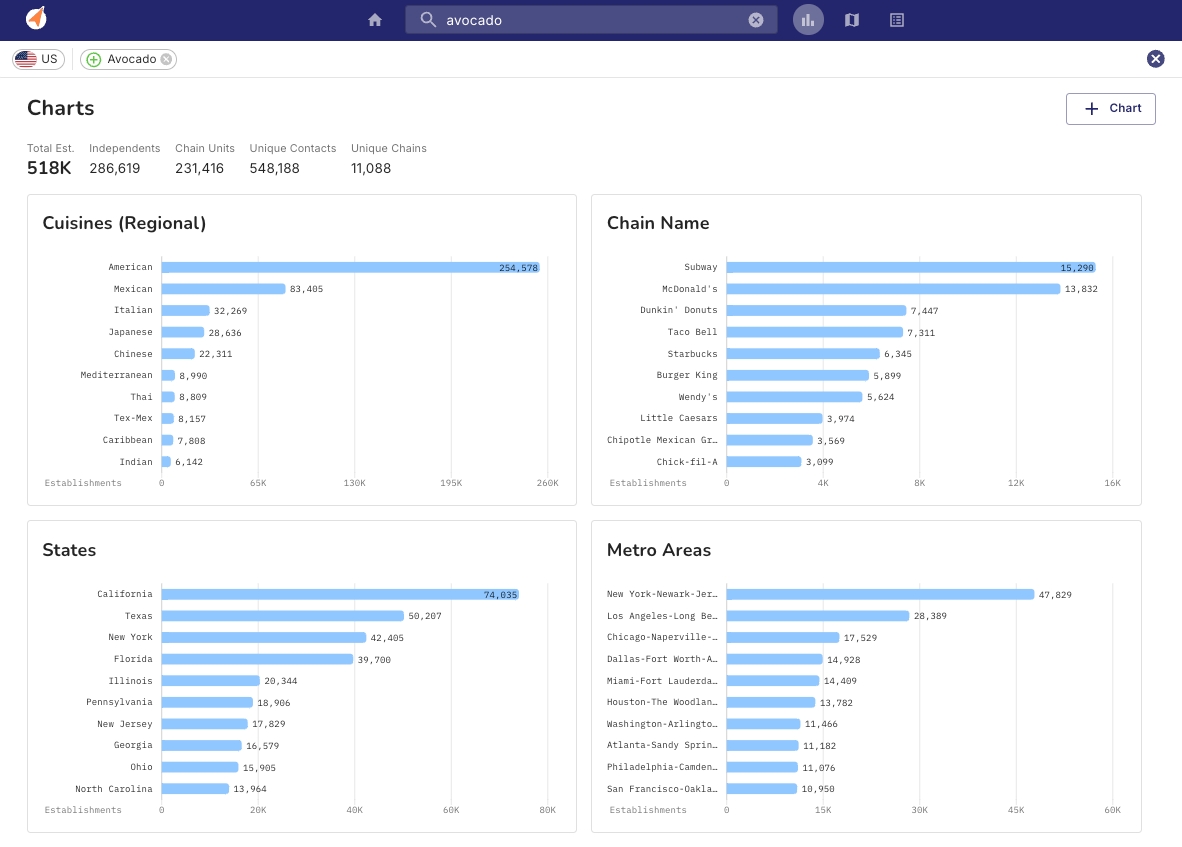Click the green plus on Avocado chip
1182x847 pixels.
(x=93, y=60)
